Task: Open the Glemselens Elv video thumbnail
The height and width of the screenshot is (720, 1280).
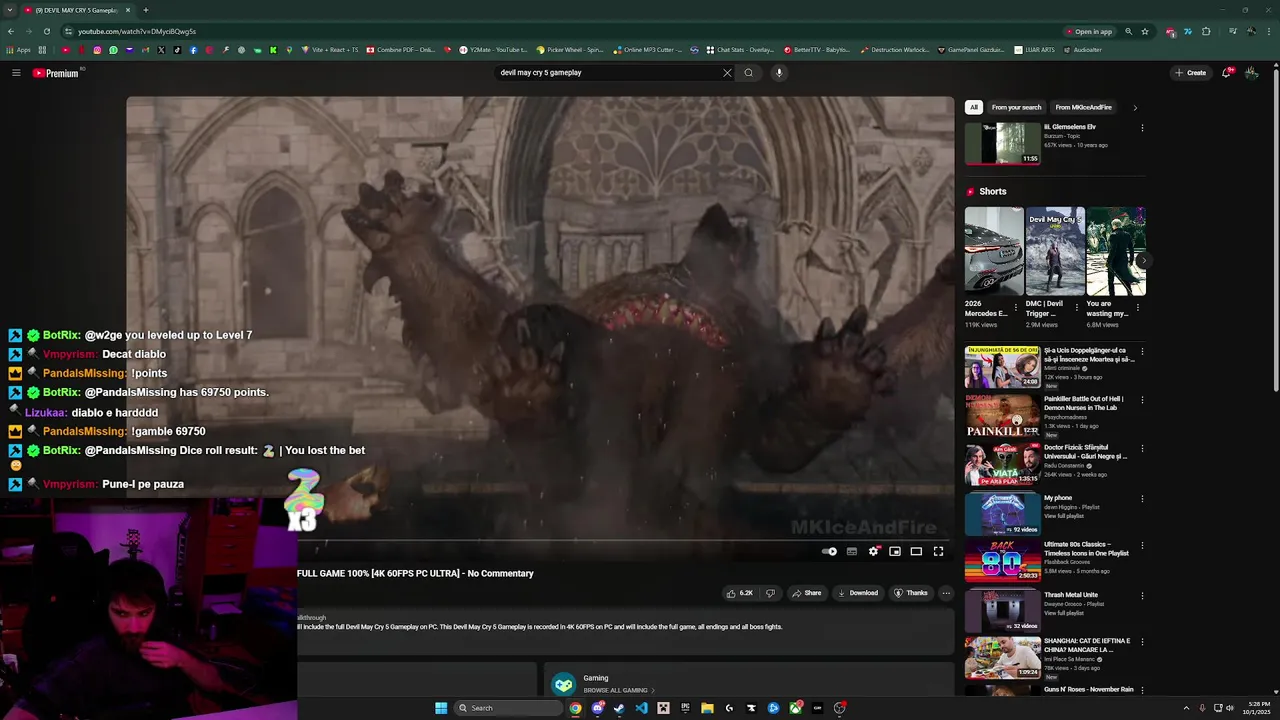Action: tap(1002, 143)
